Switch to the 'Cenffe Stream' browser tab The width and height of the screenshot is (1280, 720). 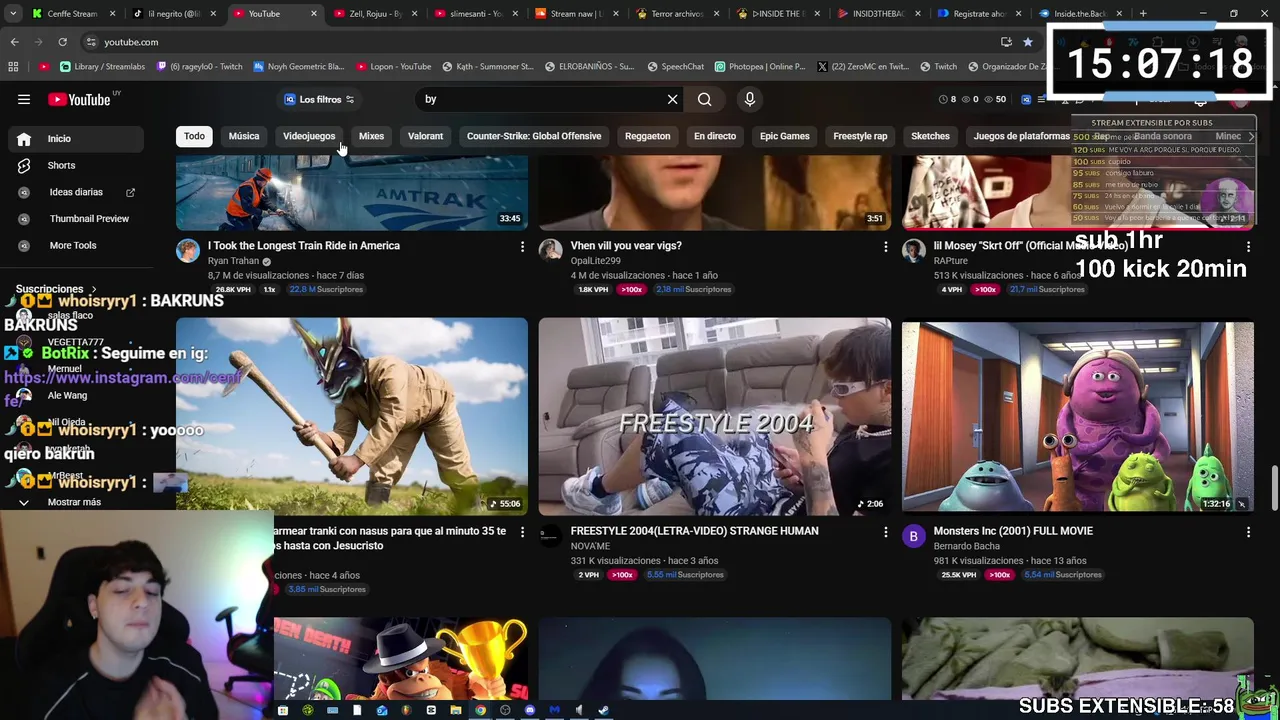pyautogui.click(x=72, y=14)
